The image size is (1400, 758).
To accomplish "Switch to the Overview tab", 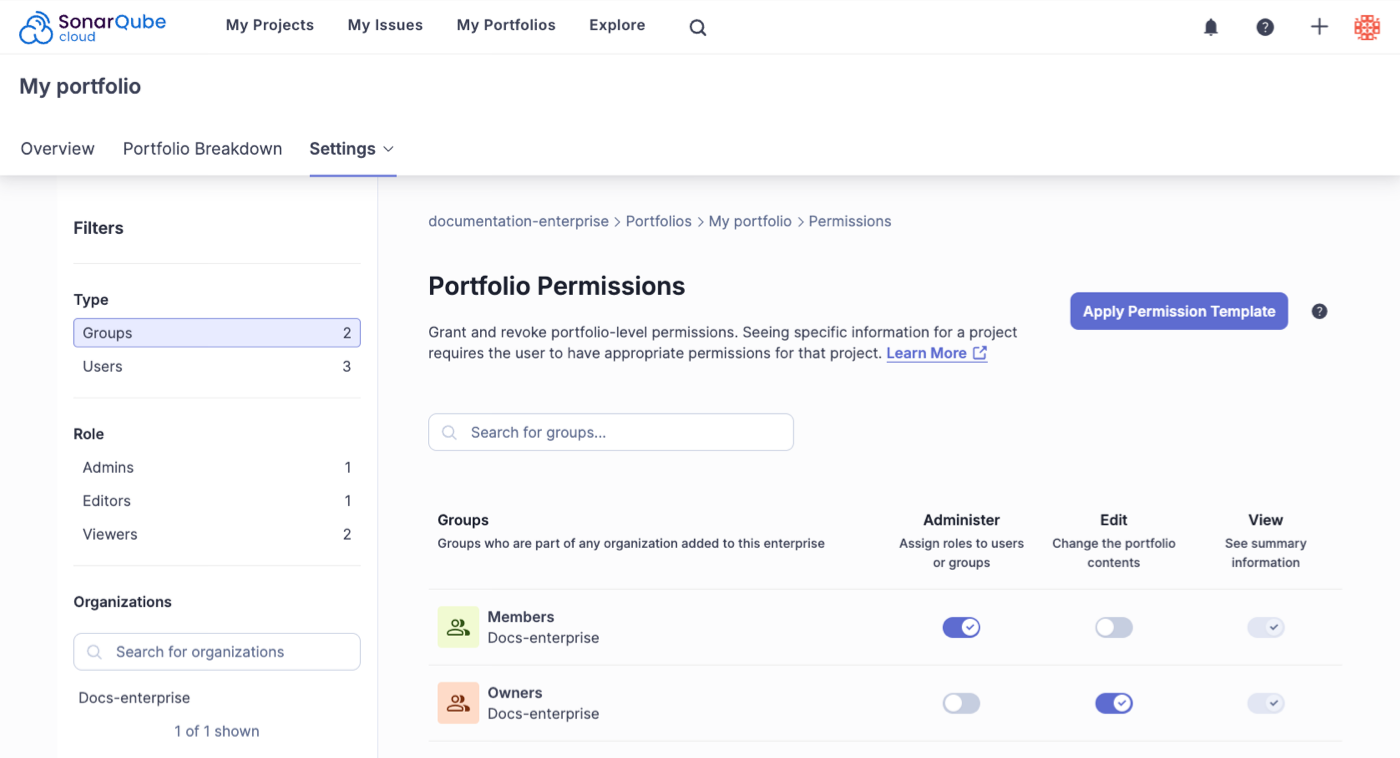I will (x=58, y=149).
